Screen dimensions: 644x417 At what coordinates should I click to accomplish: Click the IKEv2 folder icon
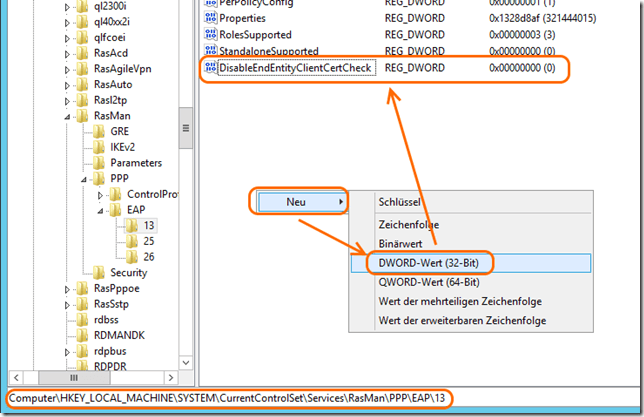pos(100,147)
